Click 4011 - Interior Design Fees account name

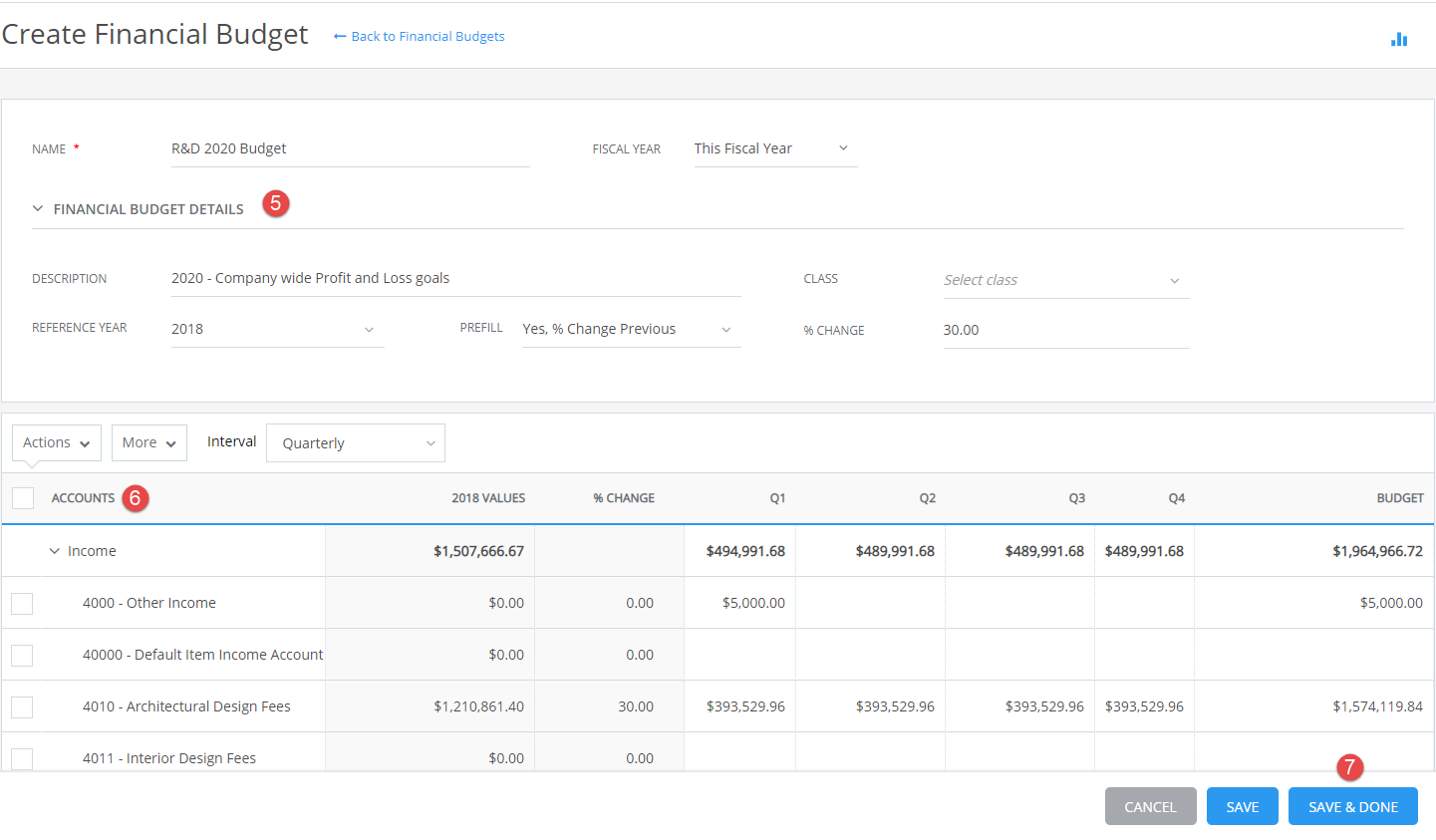pyautogui.click(x=169, y=758)
